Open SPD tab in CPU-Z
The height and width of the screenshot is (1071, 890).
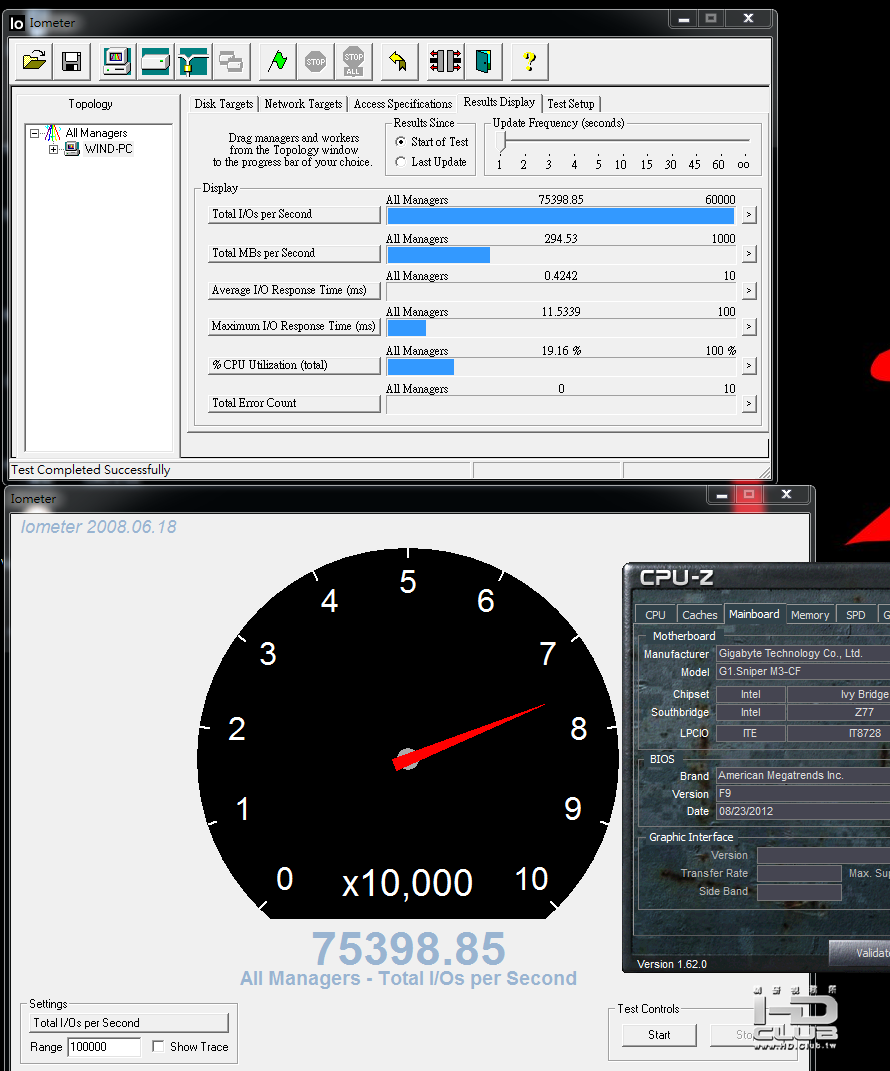[856, 615]
